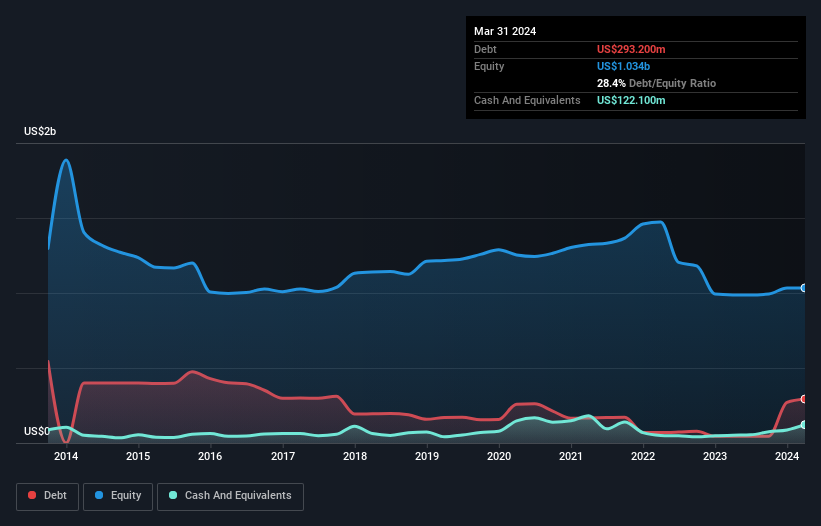Select the 2023 x-axis label

coord(715,456)
